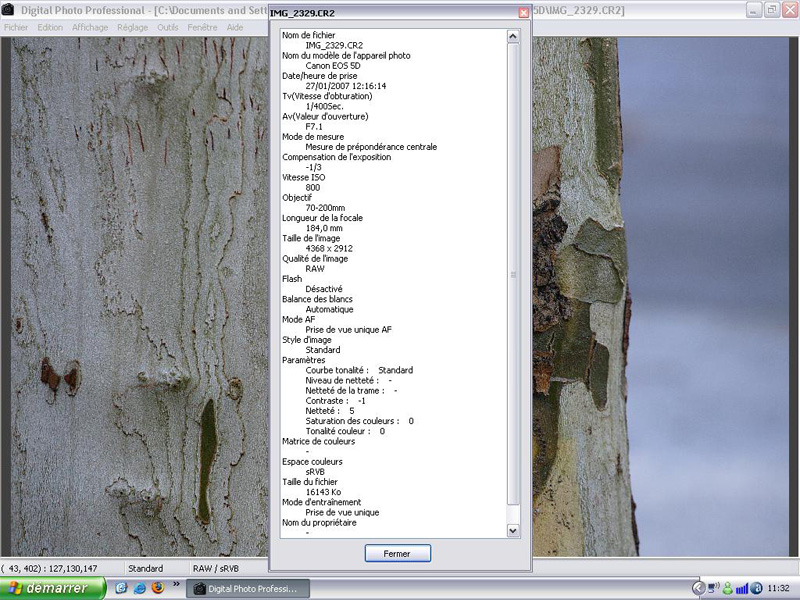Show hidden system tray icons with round arrow
This screenshot has width=800, height=606.
(x=698, y=589)
